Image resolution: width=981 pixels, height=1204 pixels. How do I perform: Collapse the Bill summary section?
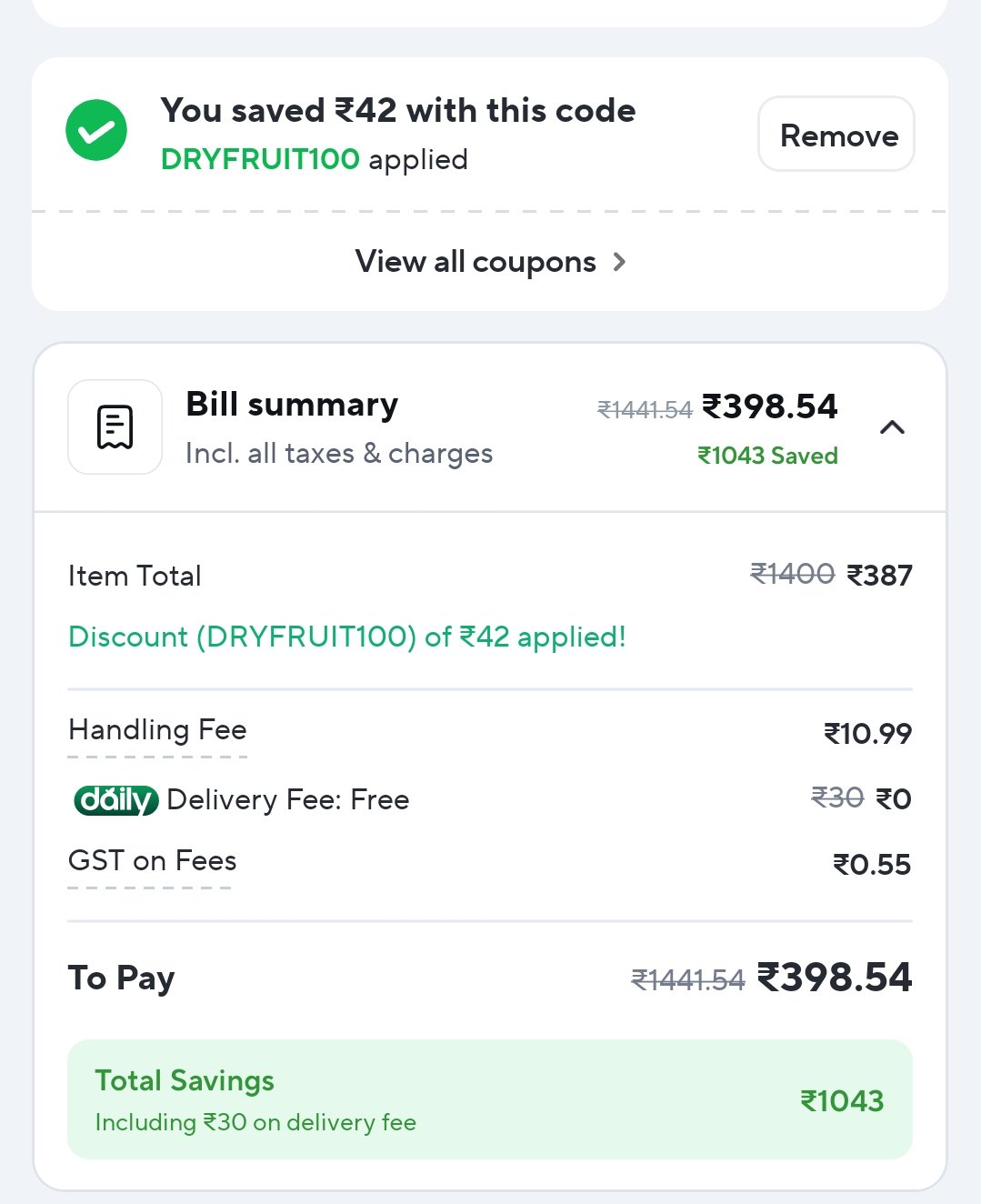click(x=892, y=427)
